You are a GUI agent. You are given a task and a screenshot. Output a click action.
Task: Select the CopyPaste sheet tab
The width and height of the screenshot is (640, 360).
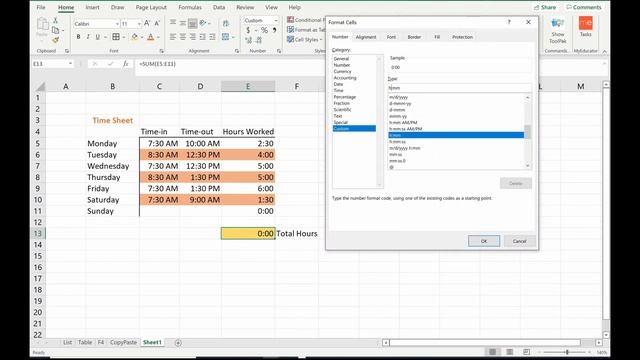[123, 342]
